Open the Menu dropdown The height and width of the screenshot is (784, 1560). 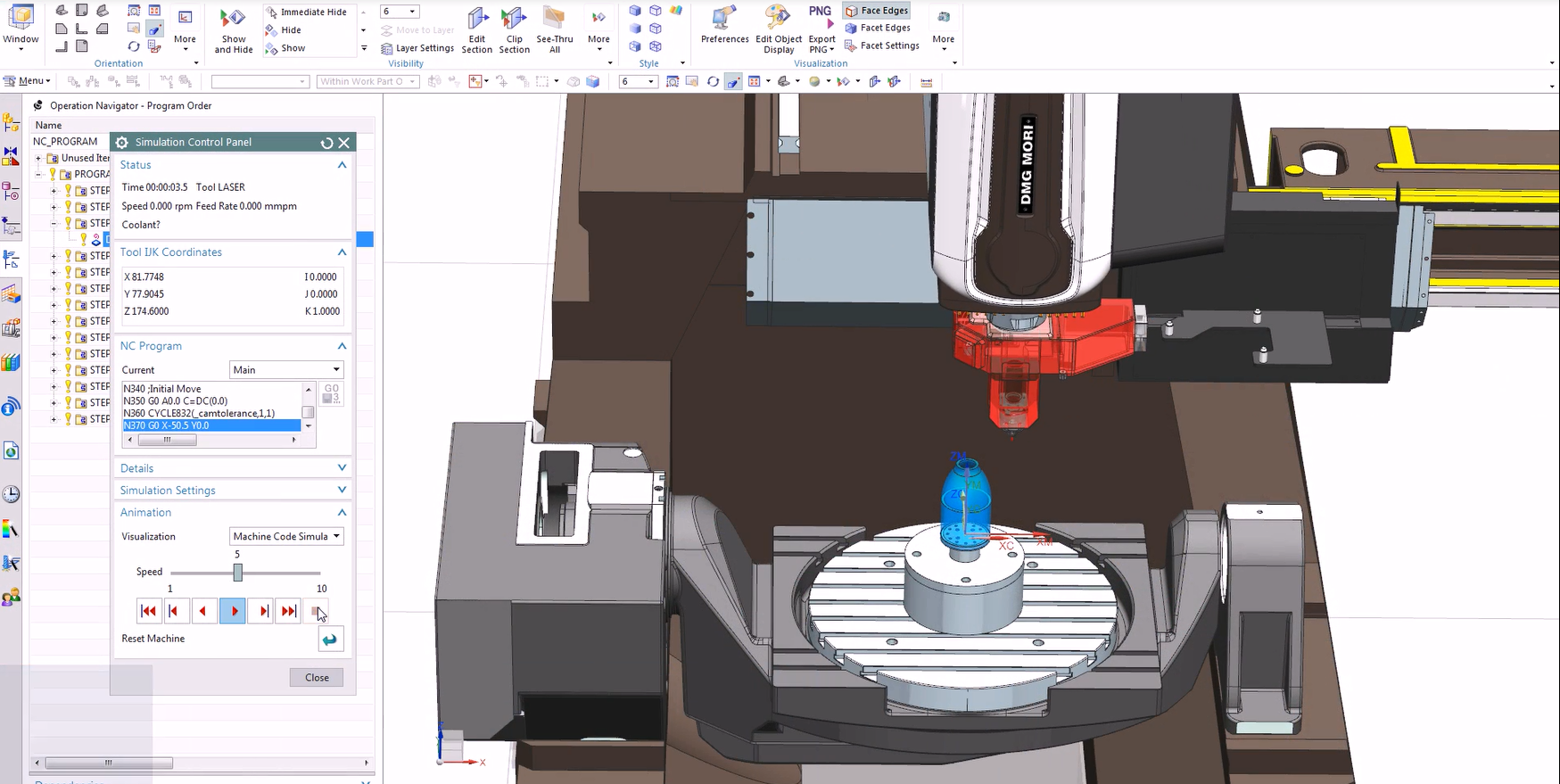click(28, 81)
